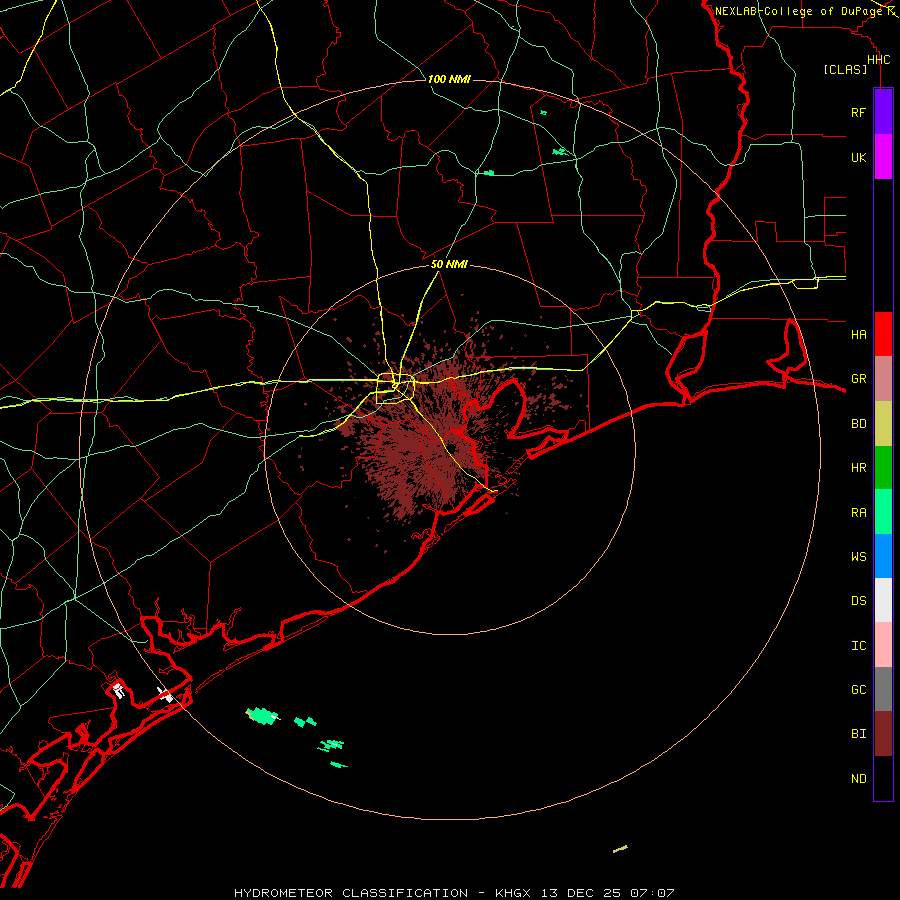This screenshot has height=900, width=900.
Task: Click the 'RF' legend label
Action: tap(858, 112)
